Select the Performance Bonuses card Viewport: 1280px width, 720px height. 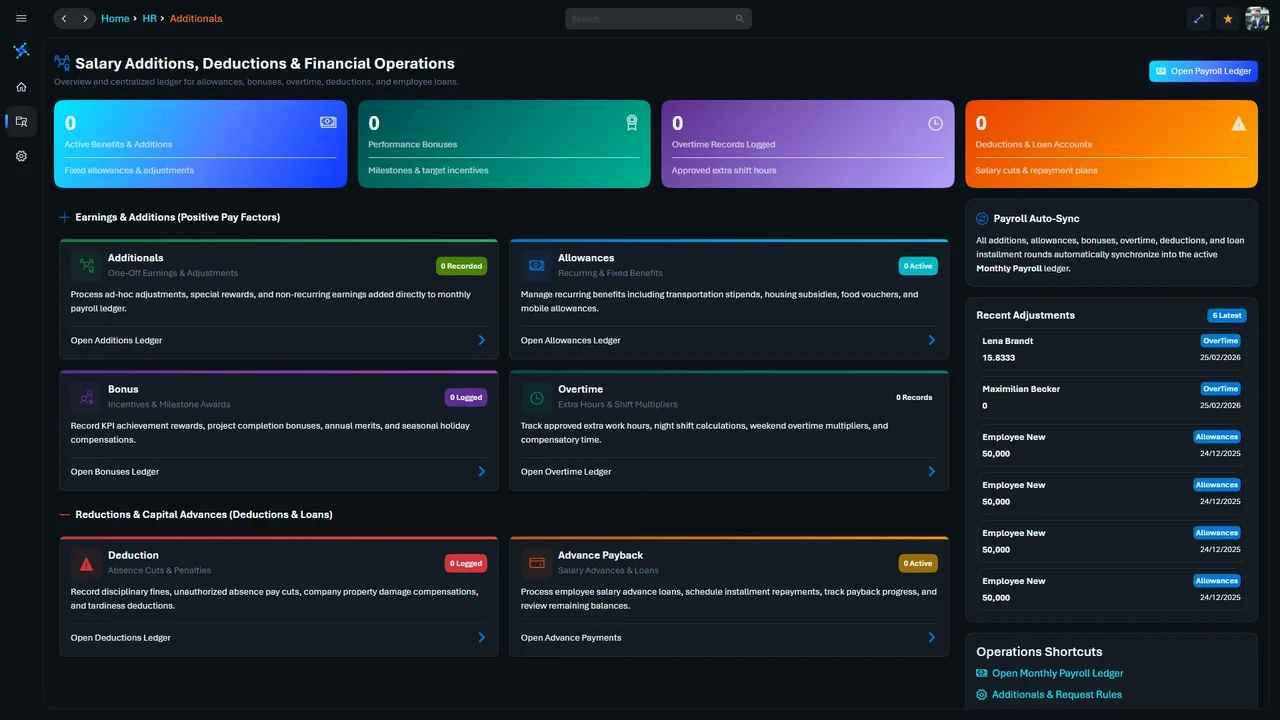click(504, 144)
